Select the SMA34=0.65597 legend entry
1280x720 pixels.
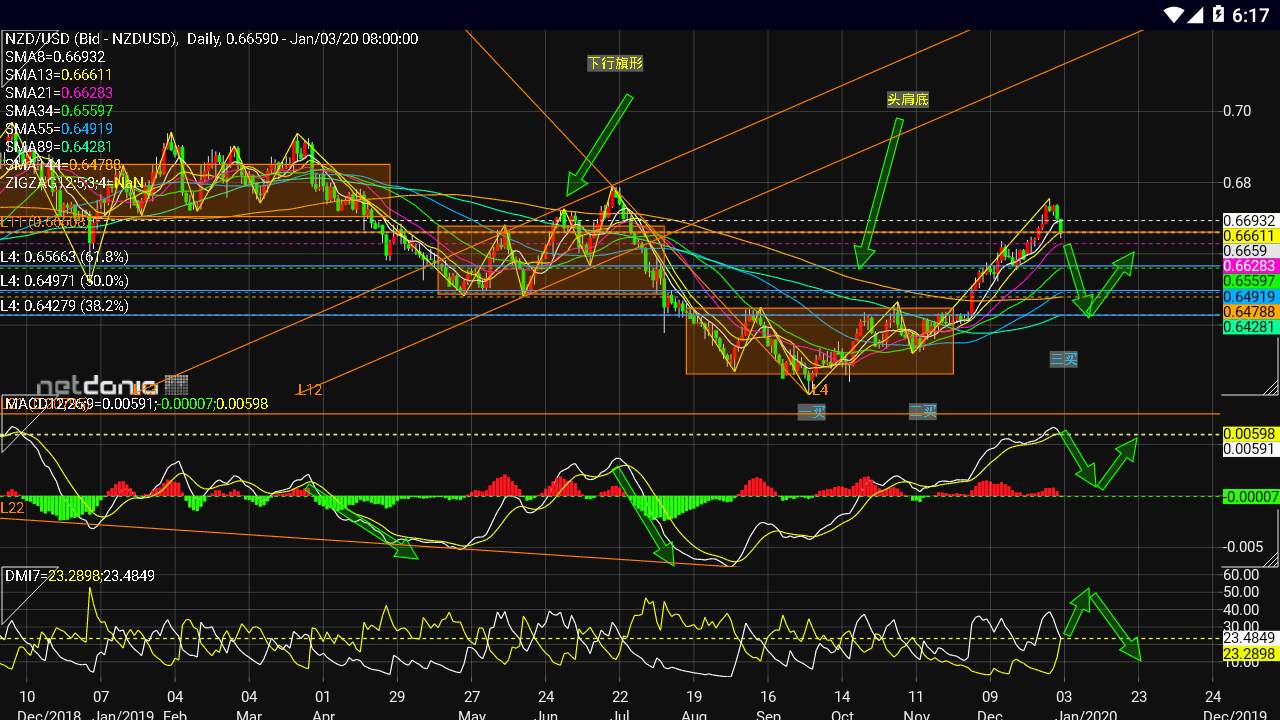click(58, 111)
